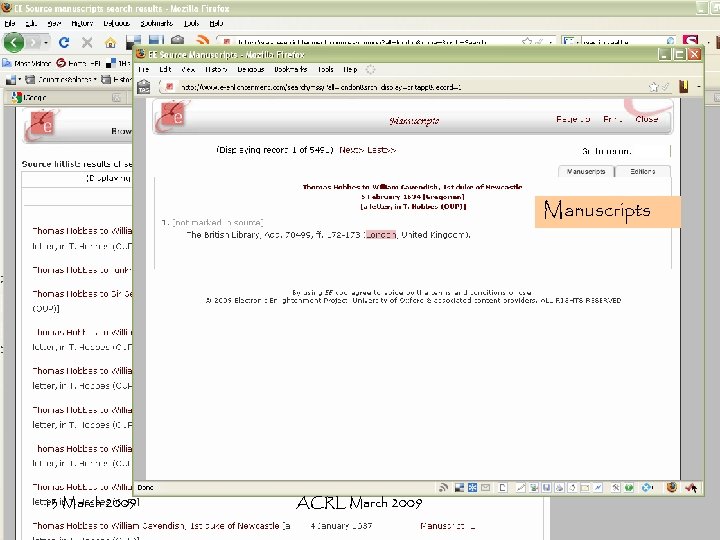This screenshot has width=720, height=540.
Task: Click the Page up link in header
Action: (x=573, y=119)
